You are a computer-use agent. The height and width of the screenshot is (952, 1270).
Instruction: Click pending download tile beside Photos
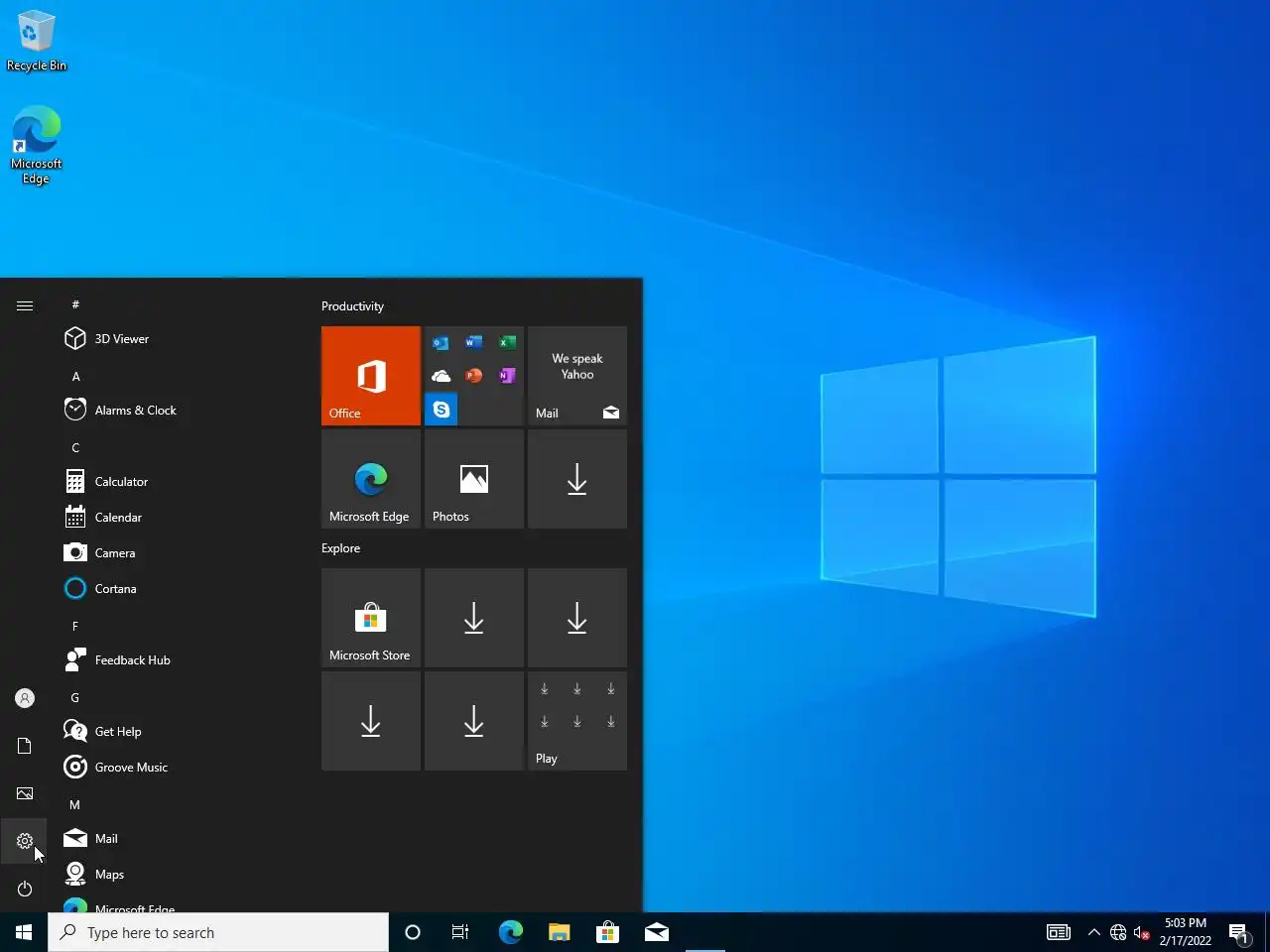577,479
